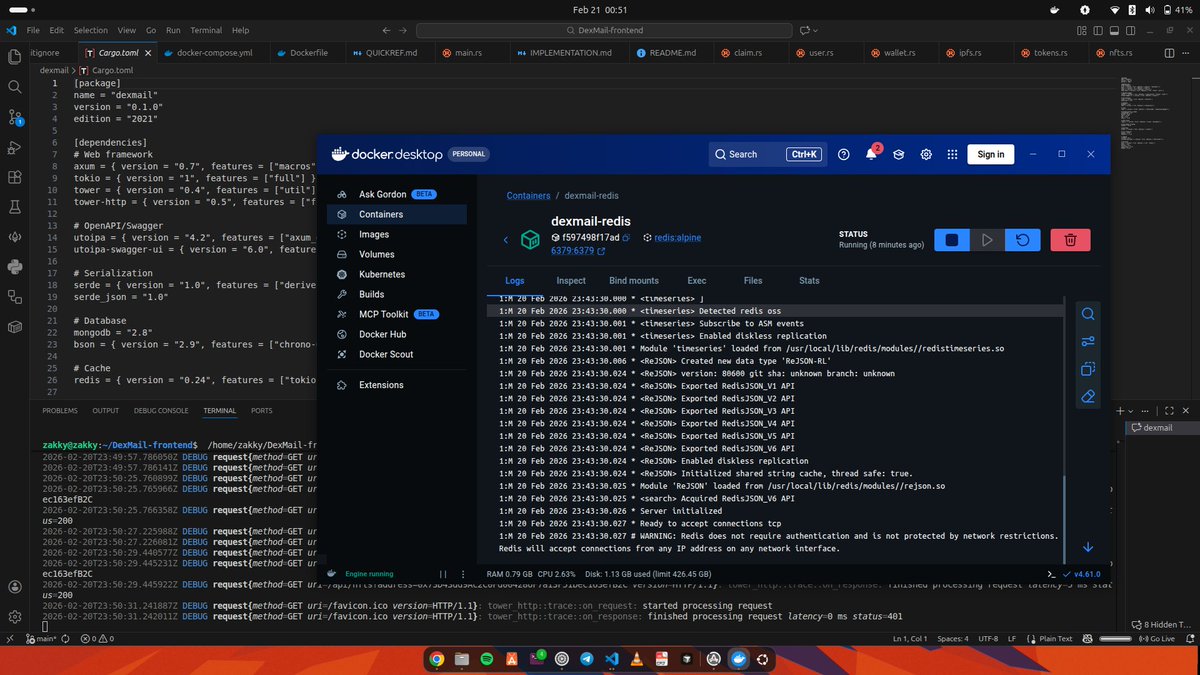
Task: Open MCP Toolkit in the Docker sidebar
Action: (397, 314)
